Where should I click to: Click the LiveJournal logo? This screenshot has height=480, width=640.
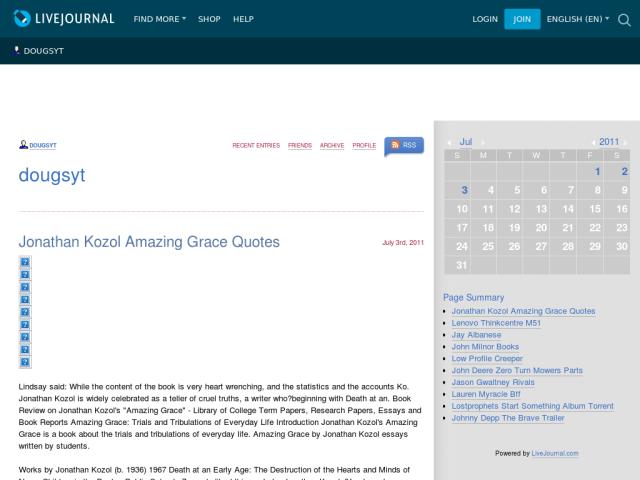tap(63, 18)
